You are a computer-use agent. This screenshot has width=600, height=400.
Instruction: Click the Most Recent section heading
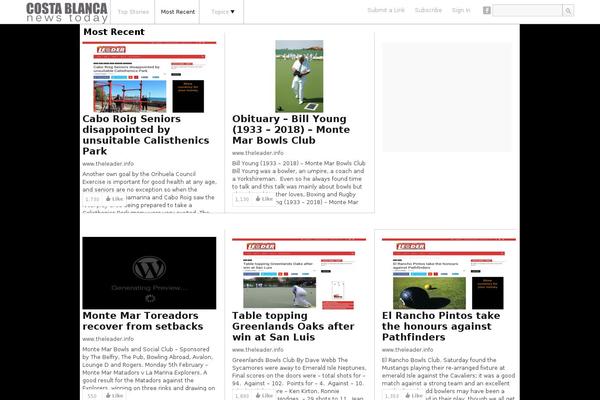(x=114, y=32)
